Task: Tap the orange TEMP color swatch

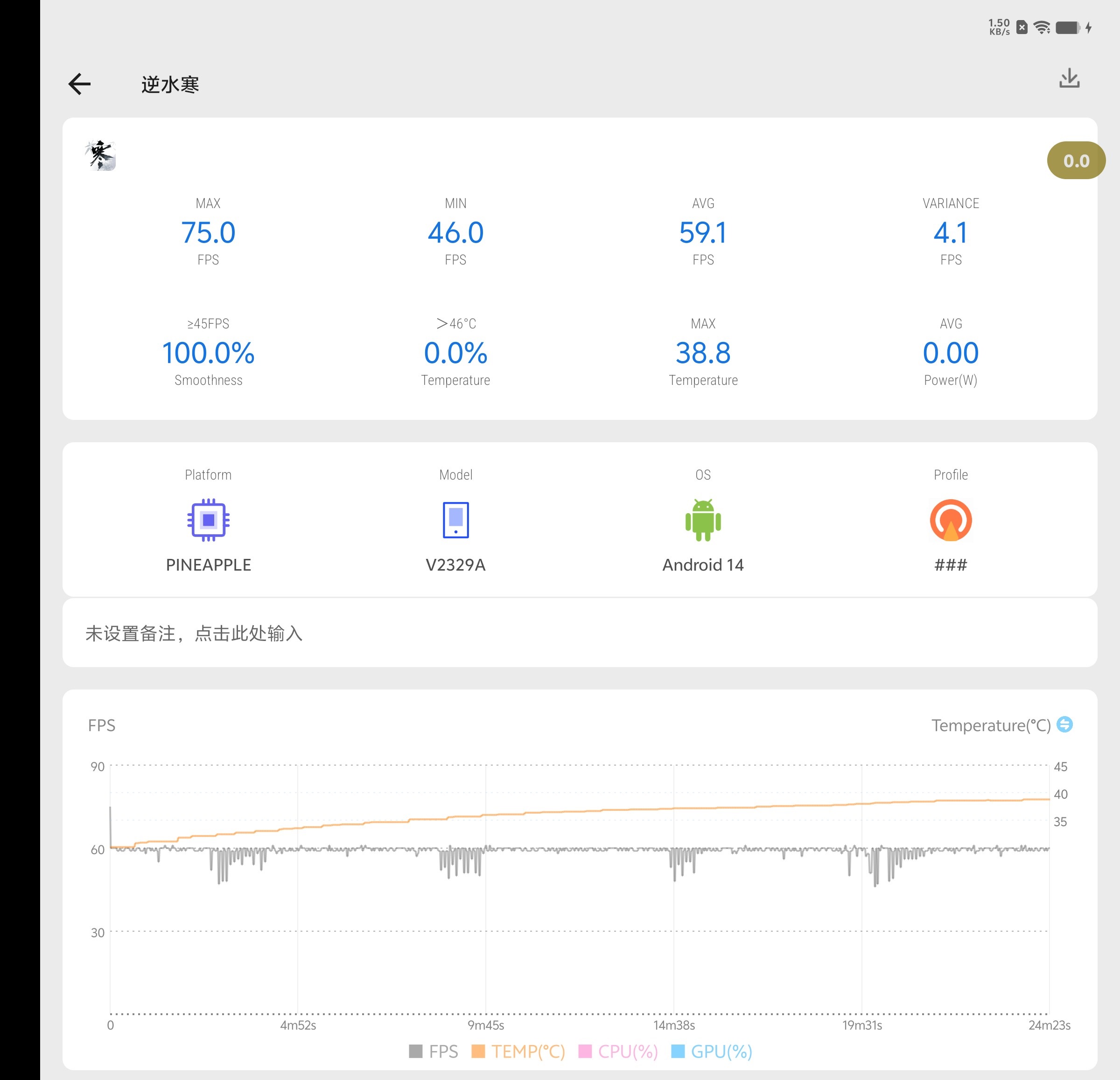Action: (x=478, y=1051)
